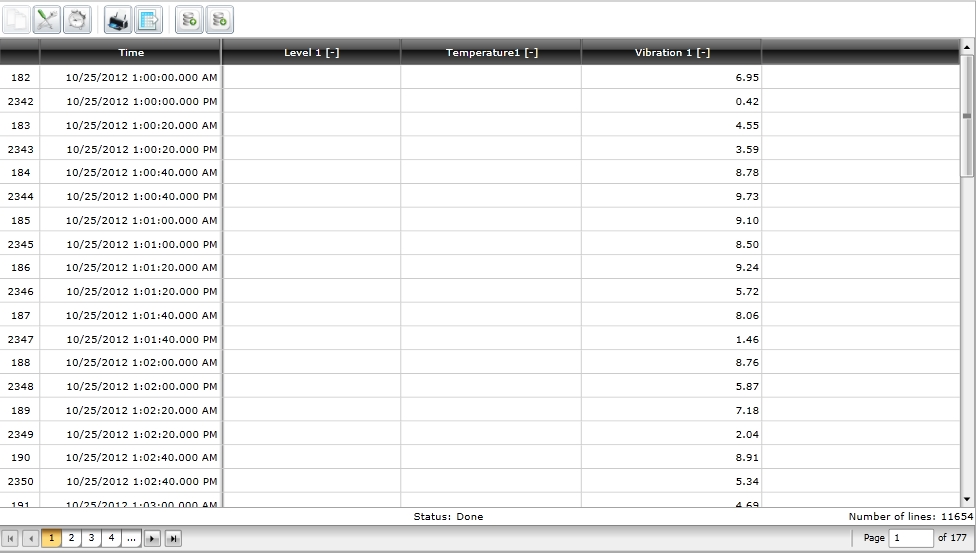Image resolution: width=976 pixels, height=553 pixels.
Task: Click the database download arrow icon
Action: [219, 19]
